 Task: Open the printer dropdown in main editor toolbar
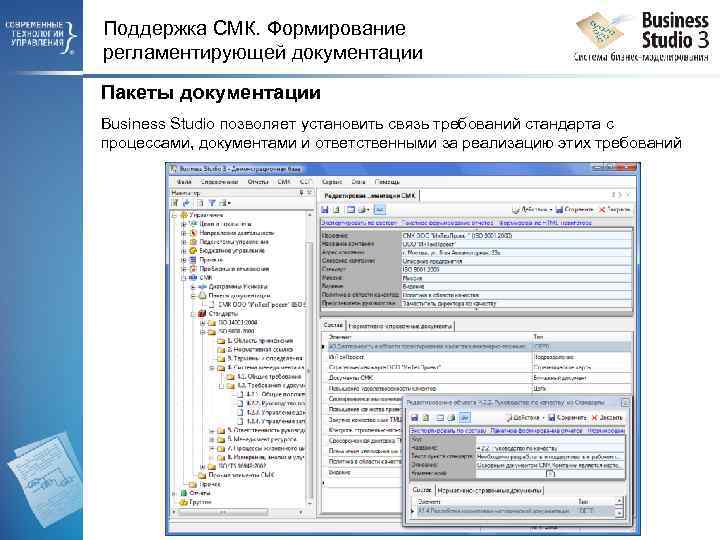click(x=364, y=210)
